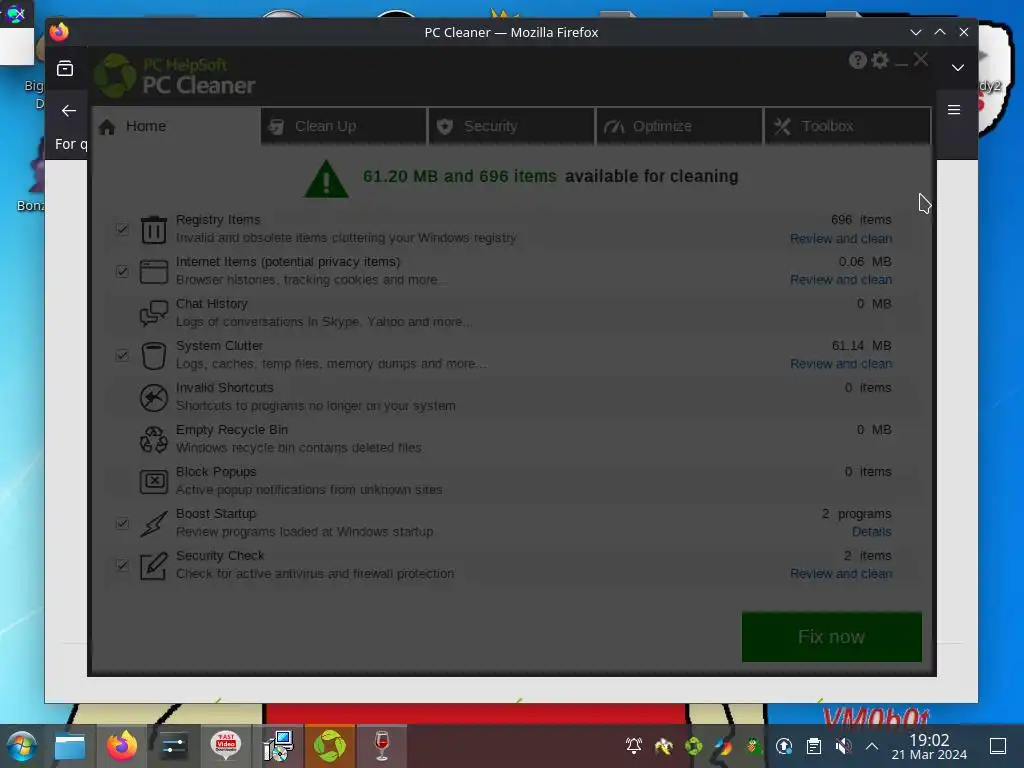Viewport: 1024px width, 768px height.
Task: Click the Security Check pencil icon
Action: [x=154, y=566]
